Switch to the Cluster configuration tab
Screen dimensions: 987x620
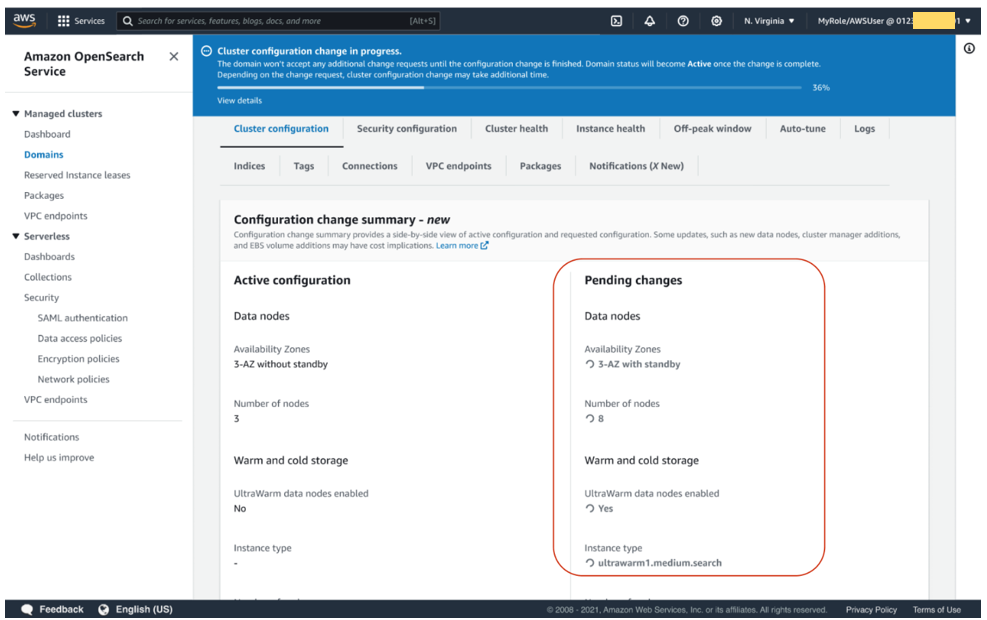(x=281, y=128)
